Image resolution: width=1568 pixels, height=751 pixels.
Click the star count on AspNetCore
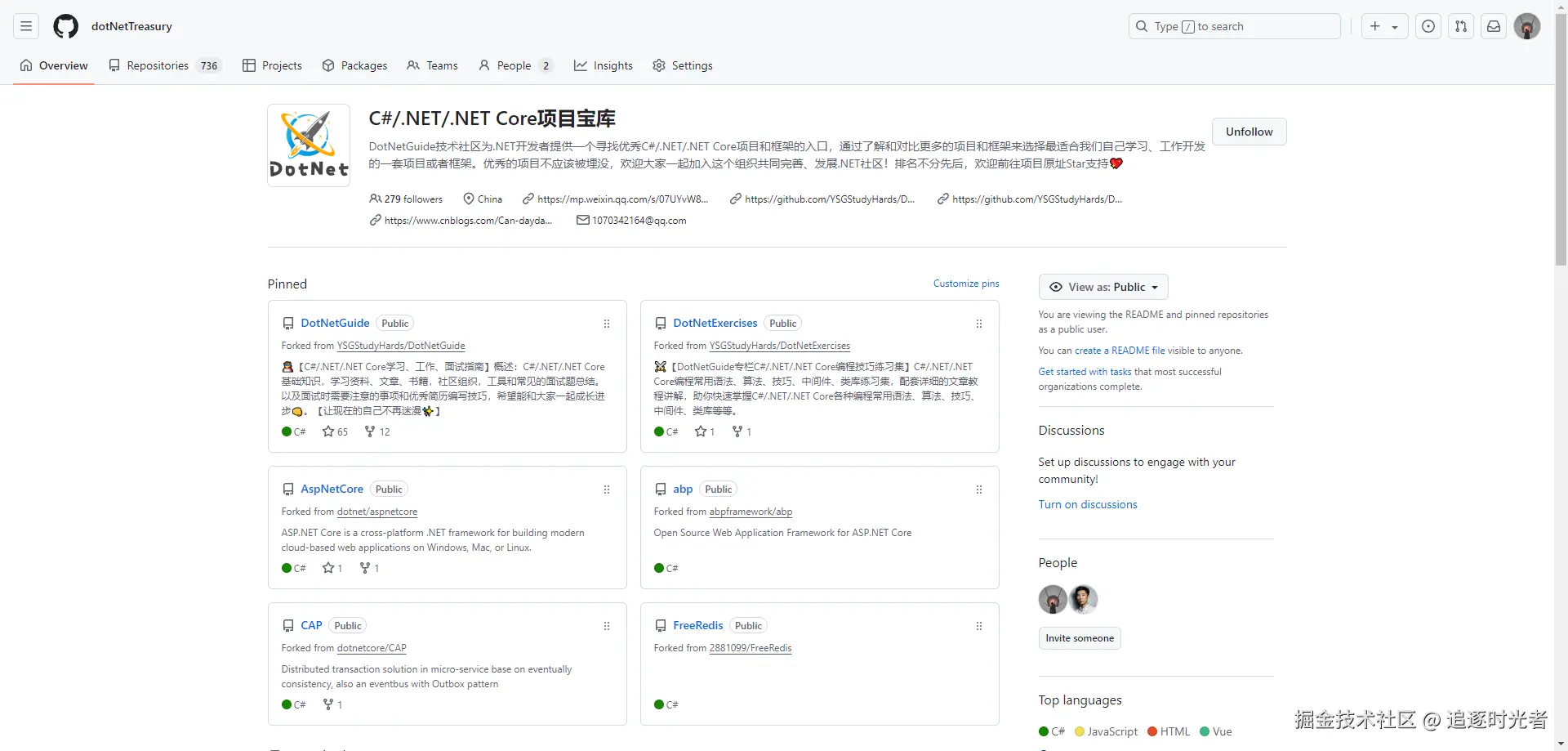click(332, 568)
